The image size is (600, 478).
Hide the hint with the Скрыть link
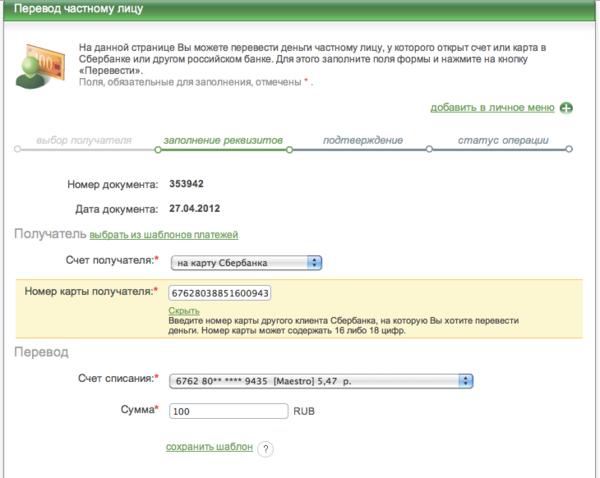183,312
